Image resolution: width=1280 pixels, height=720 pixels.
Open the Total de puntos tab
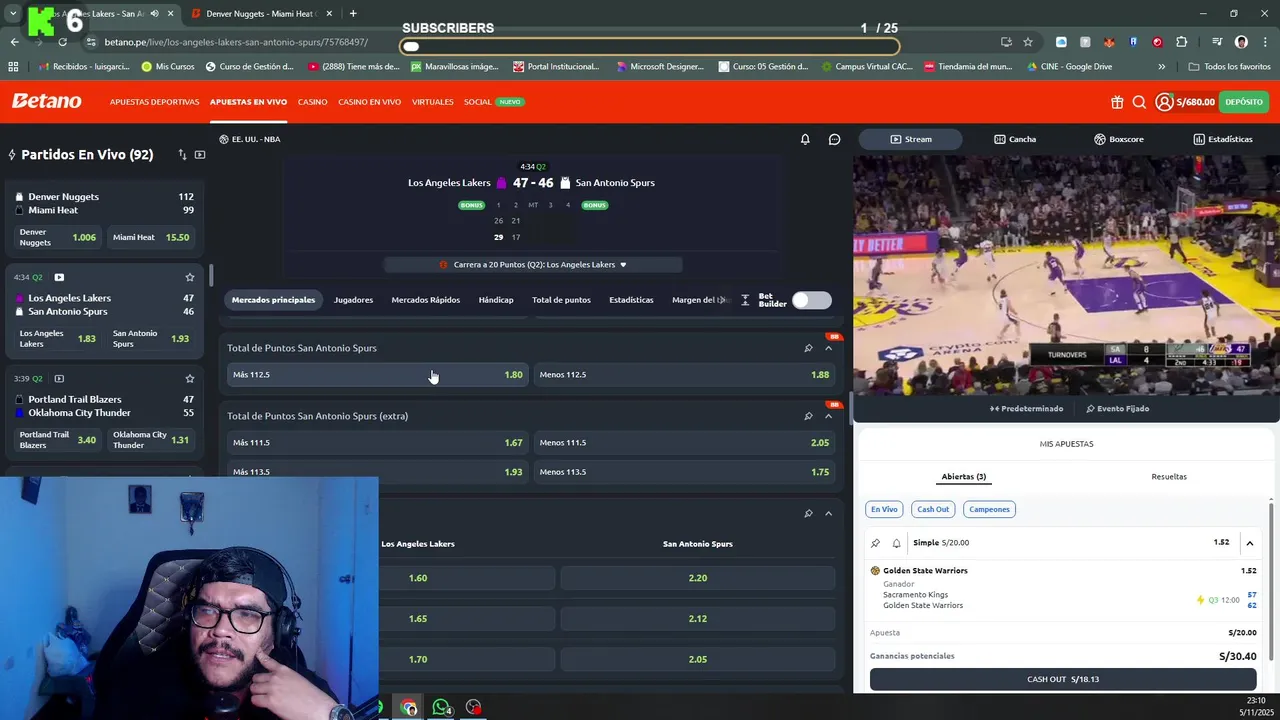point(561,300)
